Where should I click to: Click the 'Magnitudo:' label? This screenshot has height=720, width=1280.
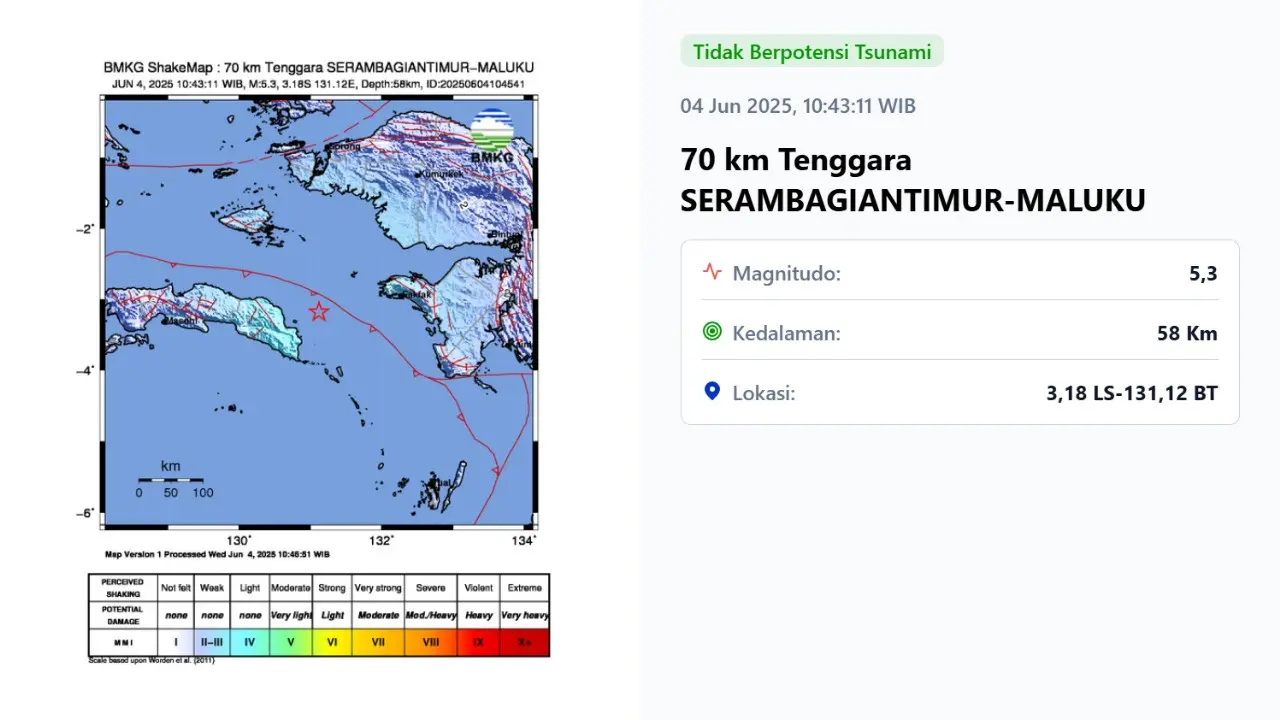pyautogui.click(x=787, y=273)
